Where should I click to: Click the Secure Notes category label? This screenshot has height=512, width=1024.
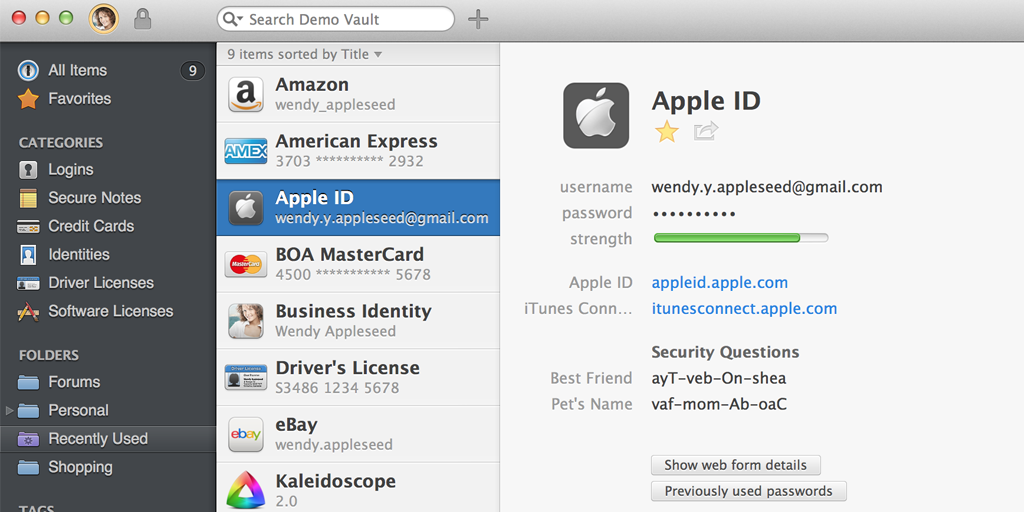(x=95, y=198)
